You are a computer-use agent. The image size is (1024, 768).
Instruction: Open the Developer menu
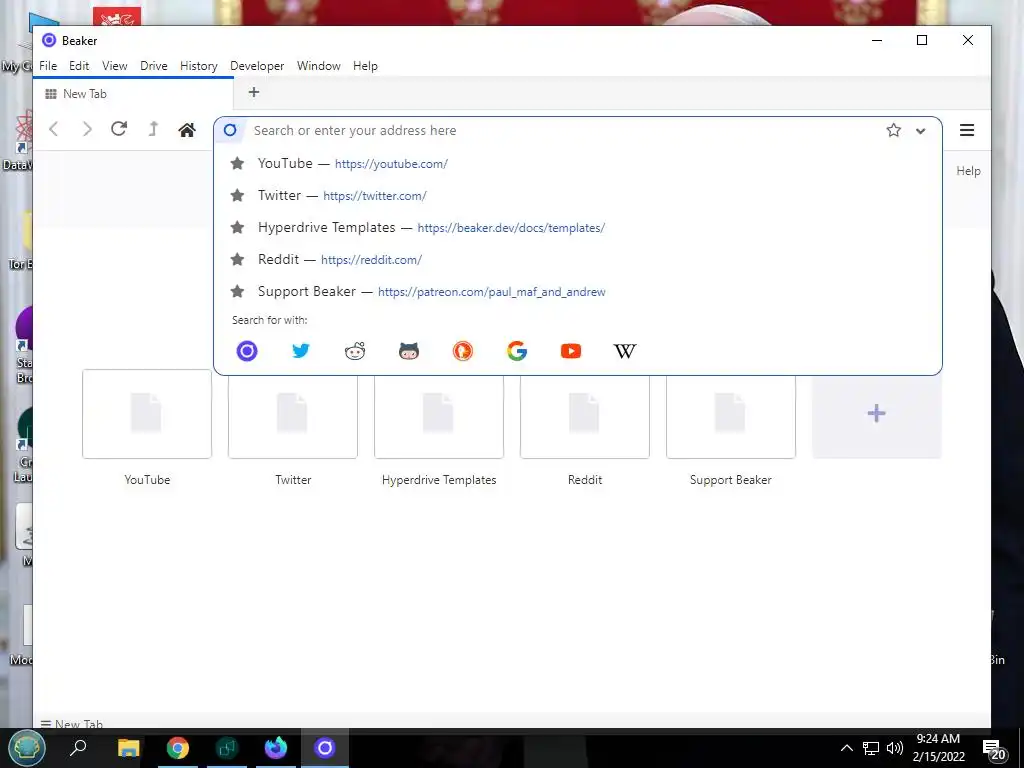click(x=257, y=66)
